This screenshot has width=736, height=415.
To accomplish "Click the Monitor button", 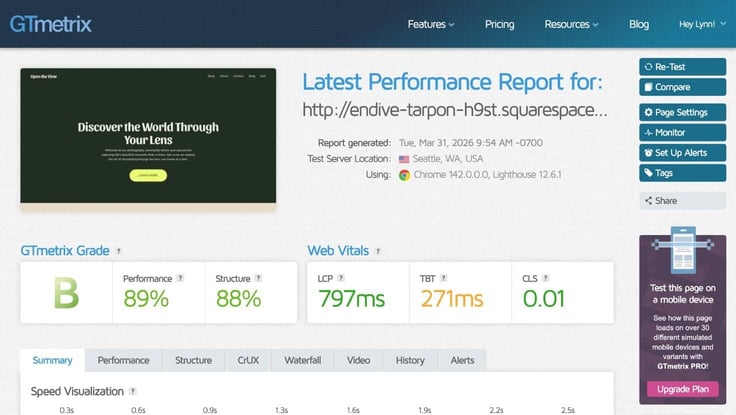I will tap(682, 132).
